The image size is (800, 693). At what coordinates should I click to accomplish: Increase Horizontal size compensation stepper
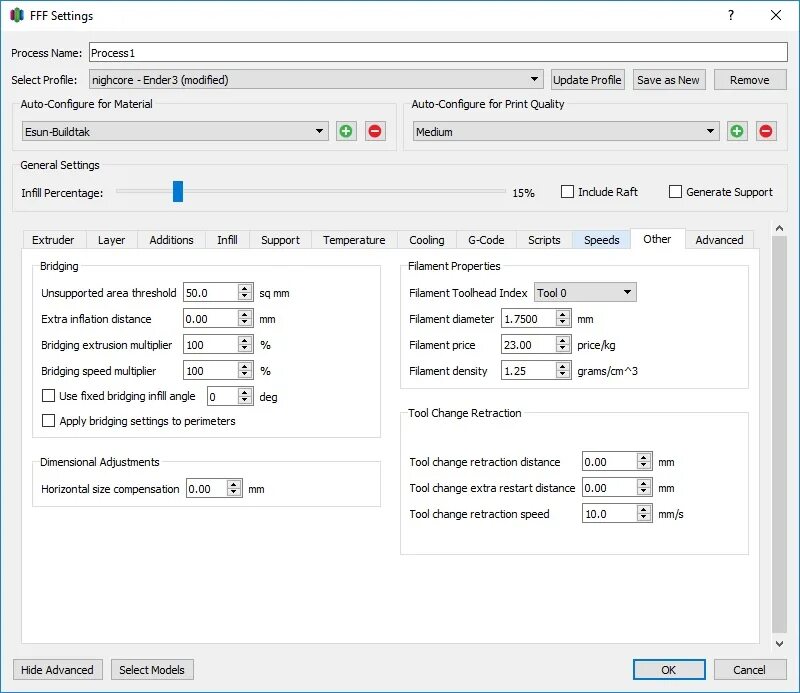pyautogui.click(x=234, y=484)
